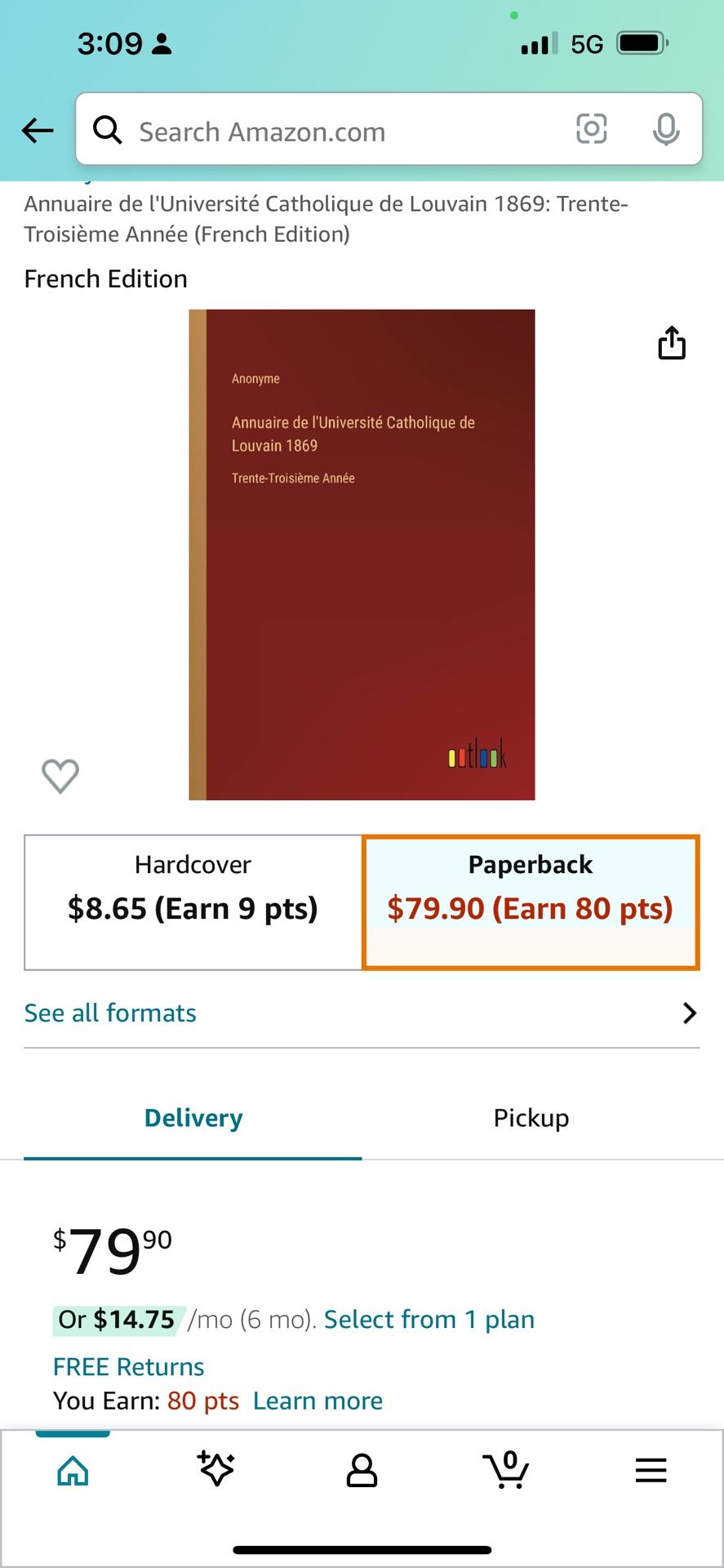
Task: Tap the FREE Returns link
Action: pyautogui.click(x=128, y=1366)
